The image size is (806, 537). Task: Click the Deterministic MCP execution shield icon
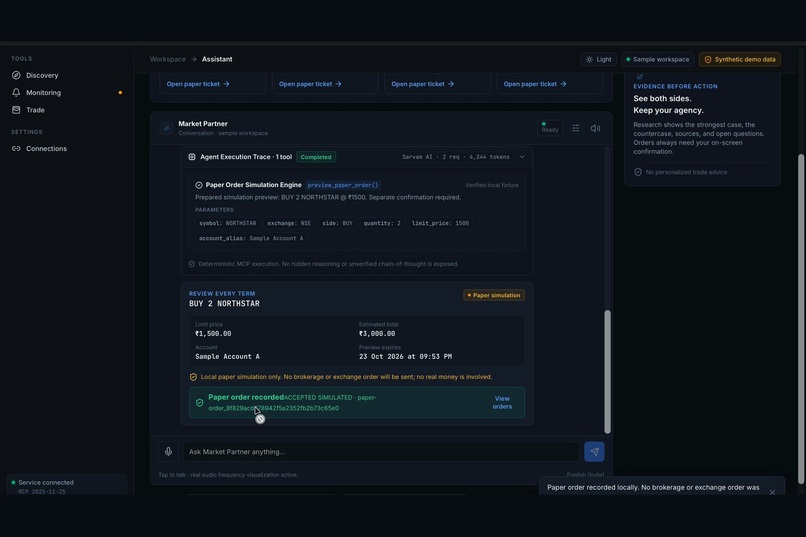pyautogui.click(x=192, y=264)
